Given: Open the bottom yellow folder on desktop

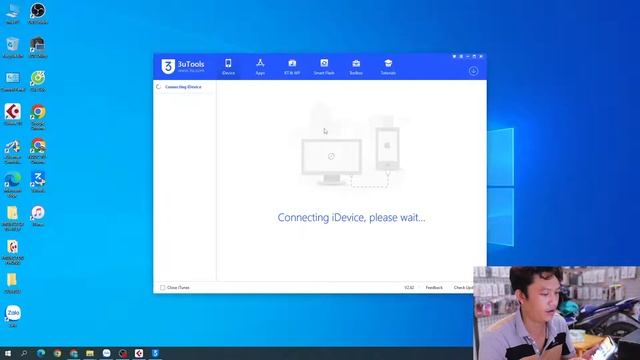Looking at the screenshot, I should (x=13, y=283).
